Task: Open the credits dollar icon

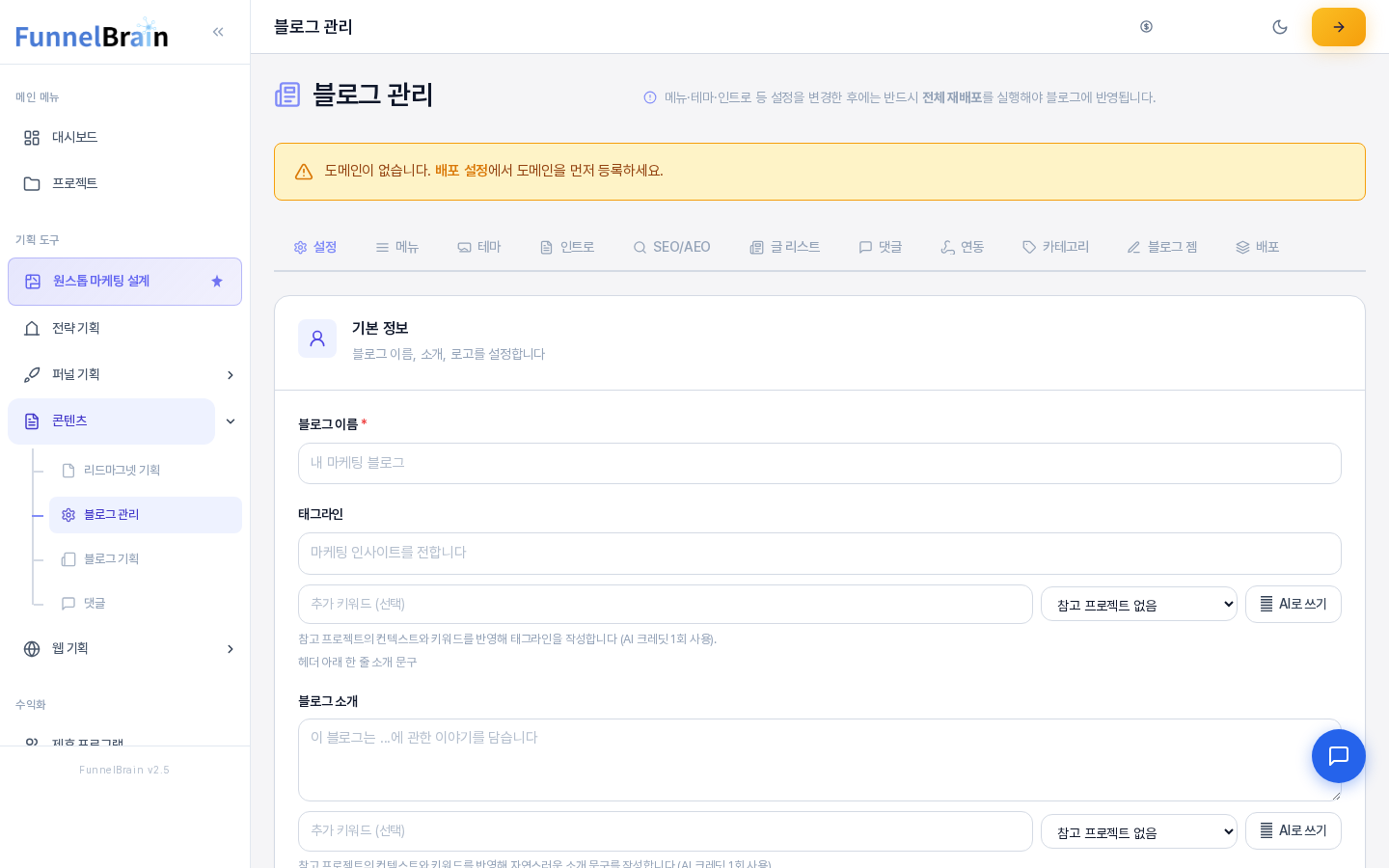Action: (1146, 27)
